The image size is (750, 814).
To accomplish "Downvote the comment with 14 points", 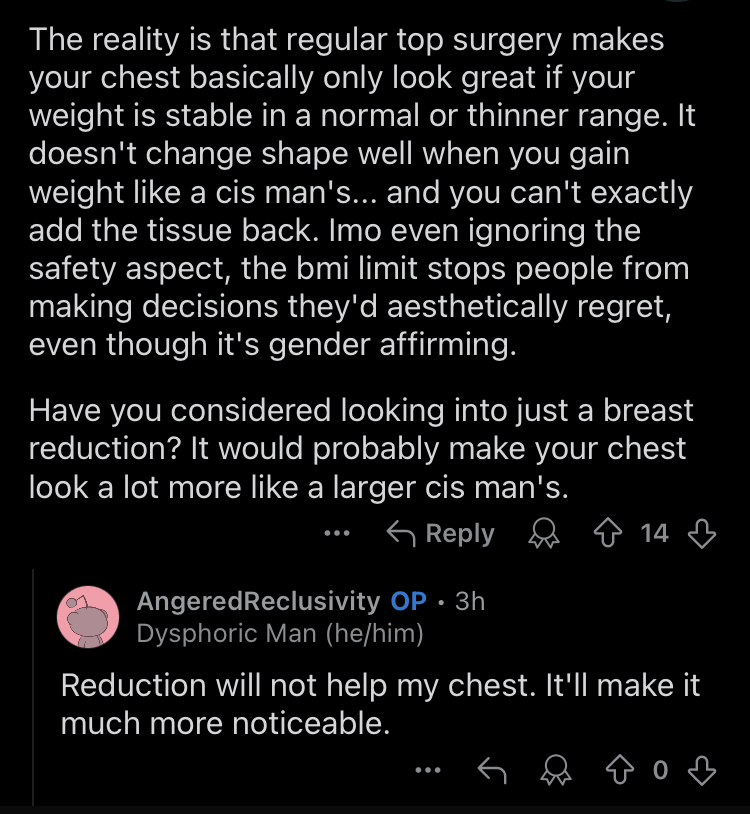I will coord(702,534).
